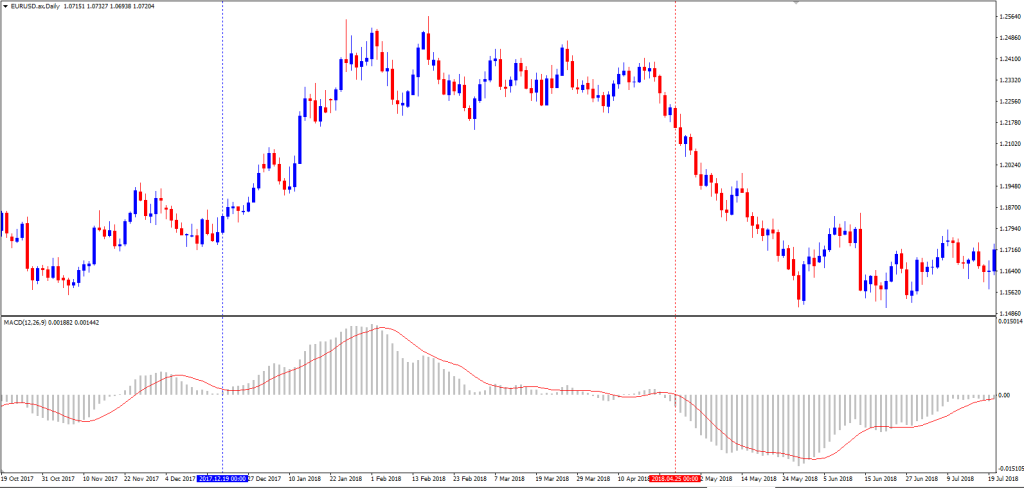
Task: Click the 1.17160 price axis label
Action: pos(1008,250)
